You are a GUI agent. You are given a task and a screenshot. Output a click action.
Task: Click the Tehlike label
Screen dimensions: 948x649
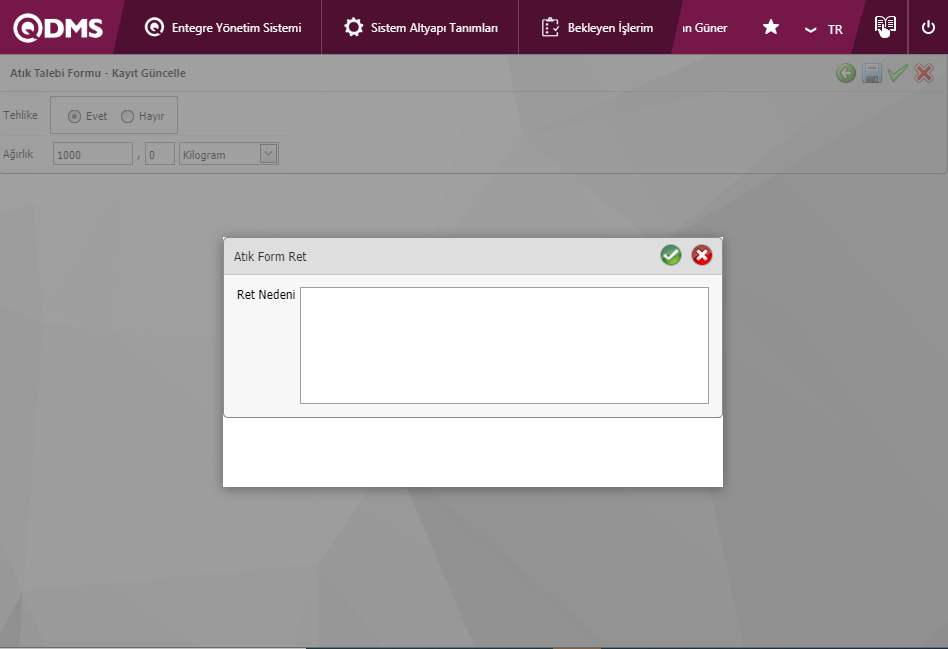pos(20,115)
